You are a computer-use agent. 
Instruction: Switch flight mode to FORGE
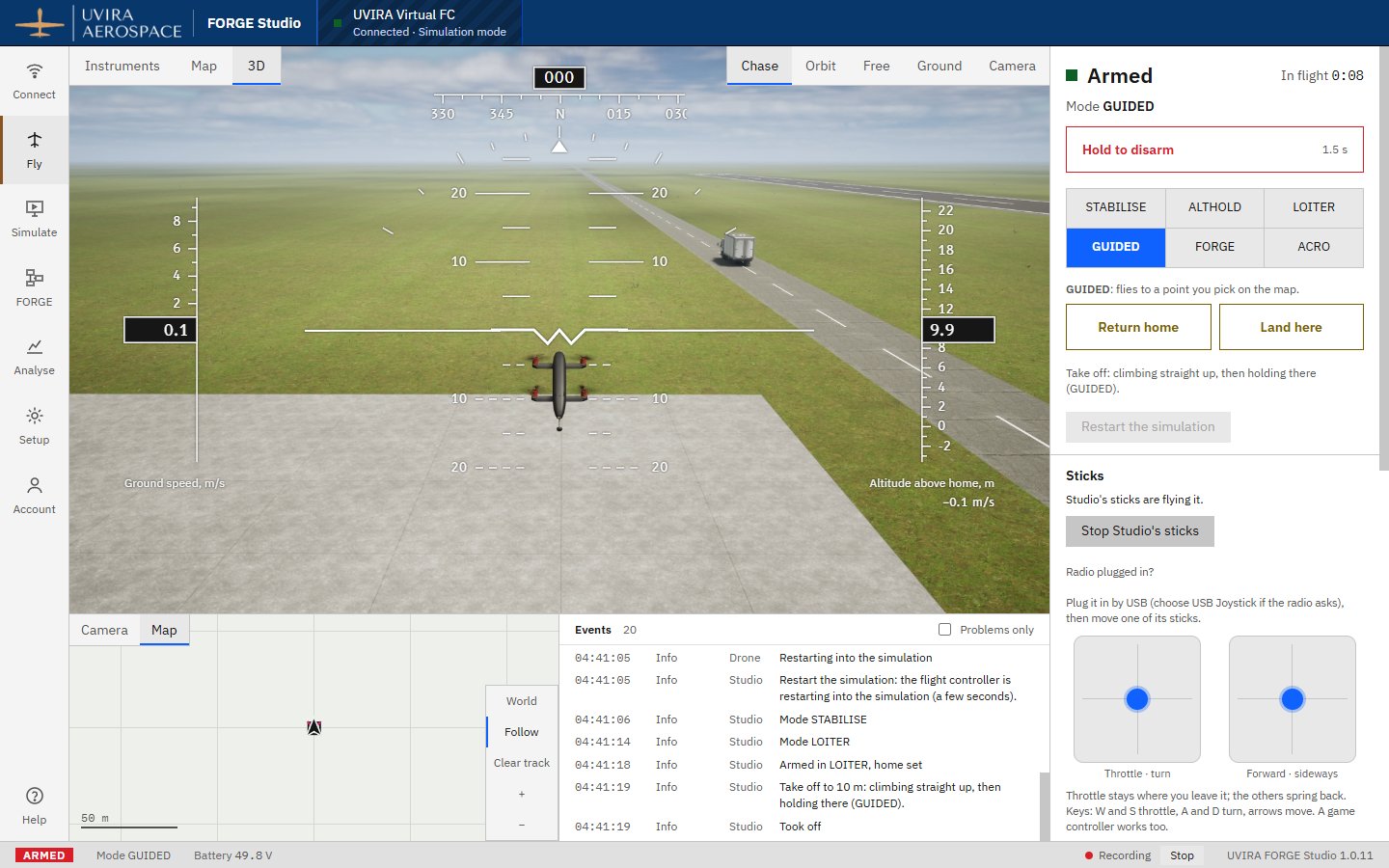[x=1214, y=247]
